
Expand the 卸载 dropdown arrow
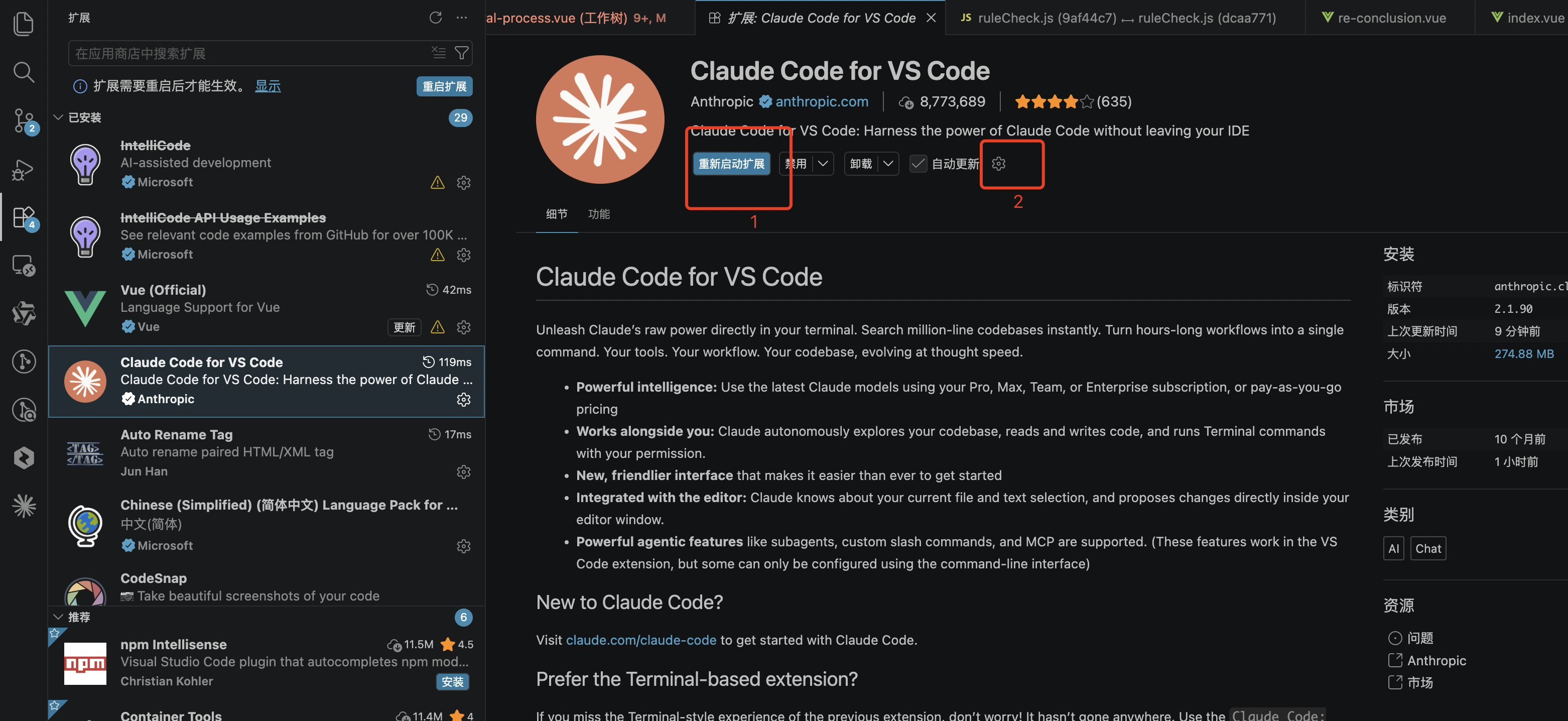coord(888,163)
